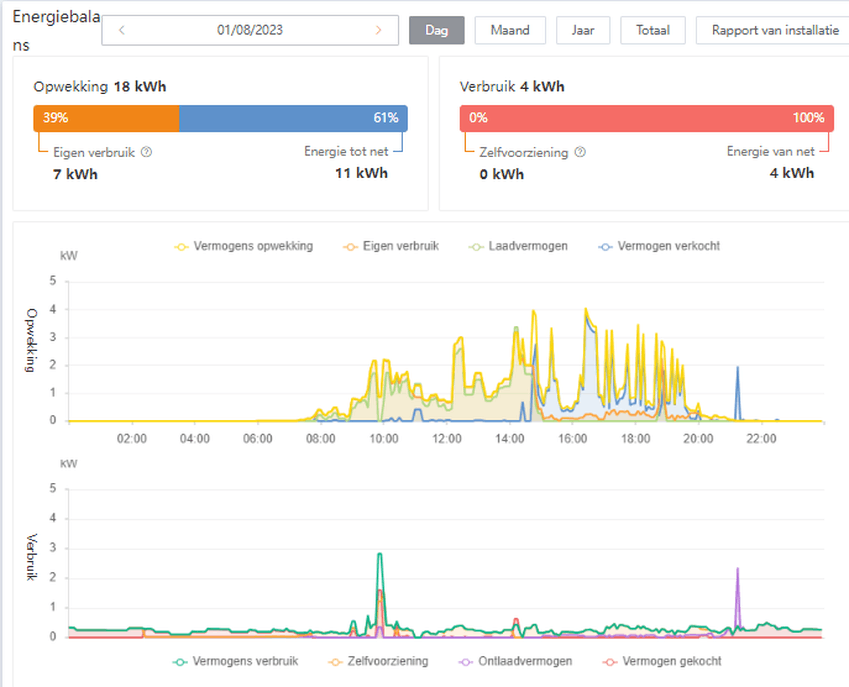The width and height of the screenshot is (849, 687).
Task: Toggle Ontlaadvermogen legend series
Action: (515, 662)
